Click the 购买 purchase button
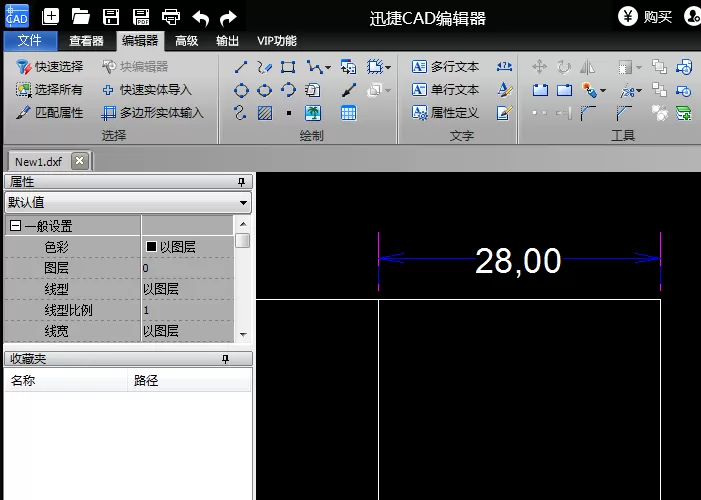The height and width of the screenshot is (500, 701). tap(646, 17)
